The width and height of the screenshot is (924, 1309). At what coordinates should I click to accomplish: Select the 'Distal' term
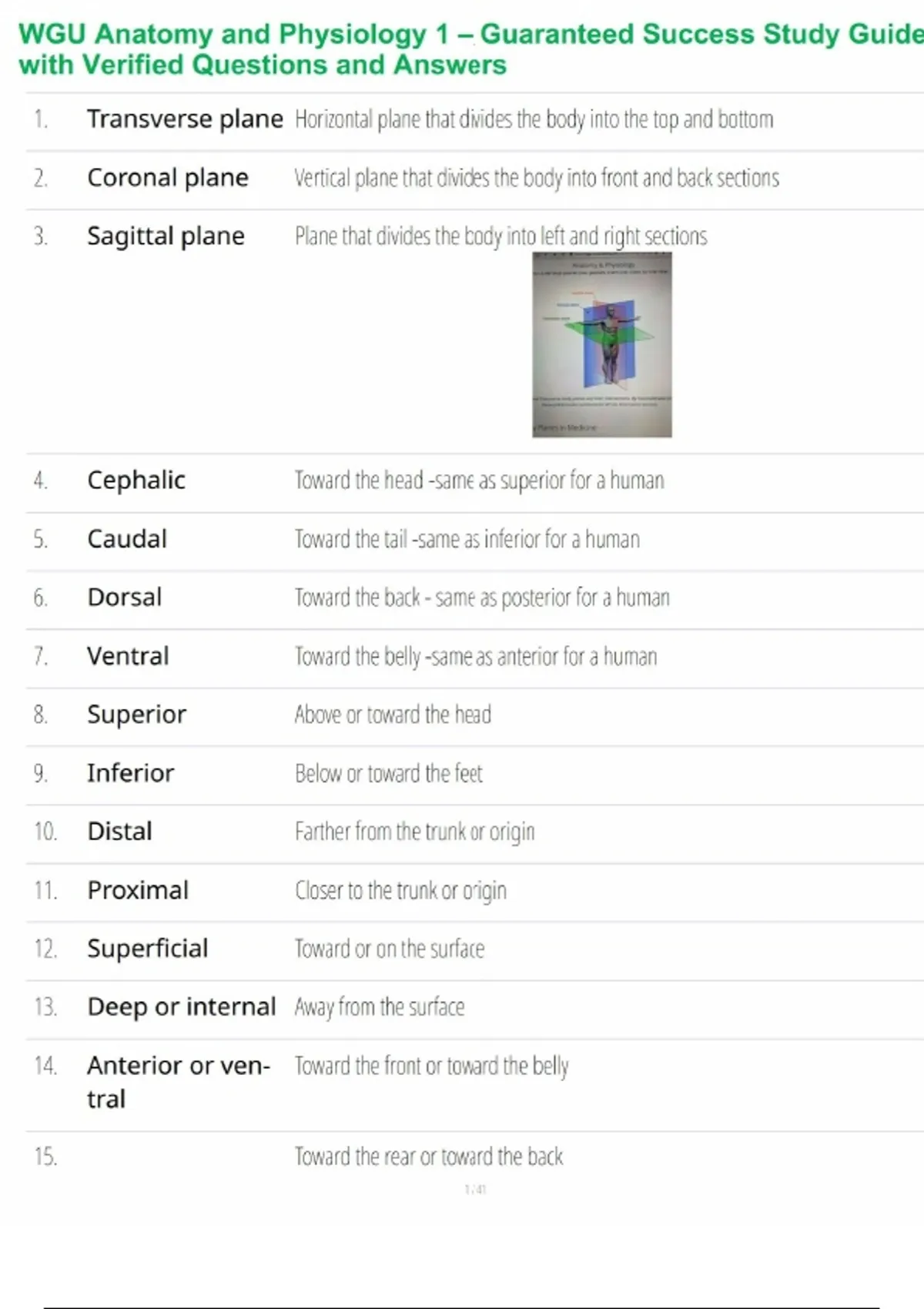(x=120, y=832)
